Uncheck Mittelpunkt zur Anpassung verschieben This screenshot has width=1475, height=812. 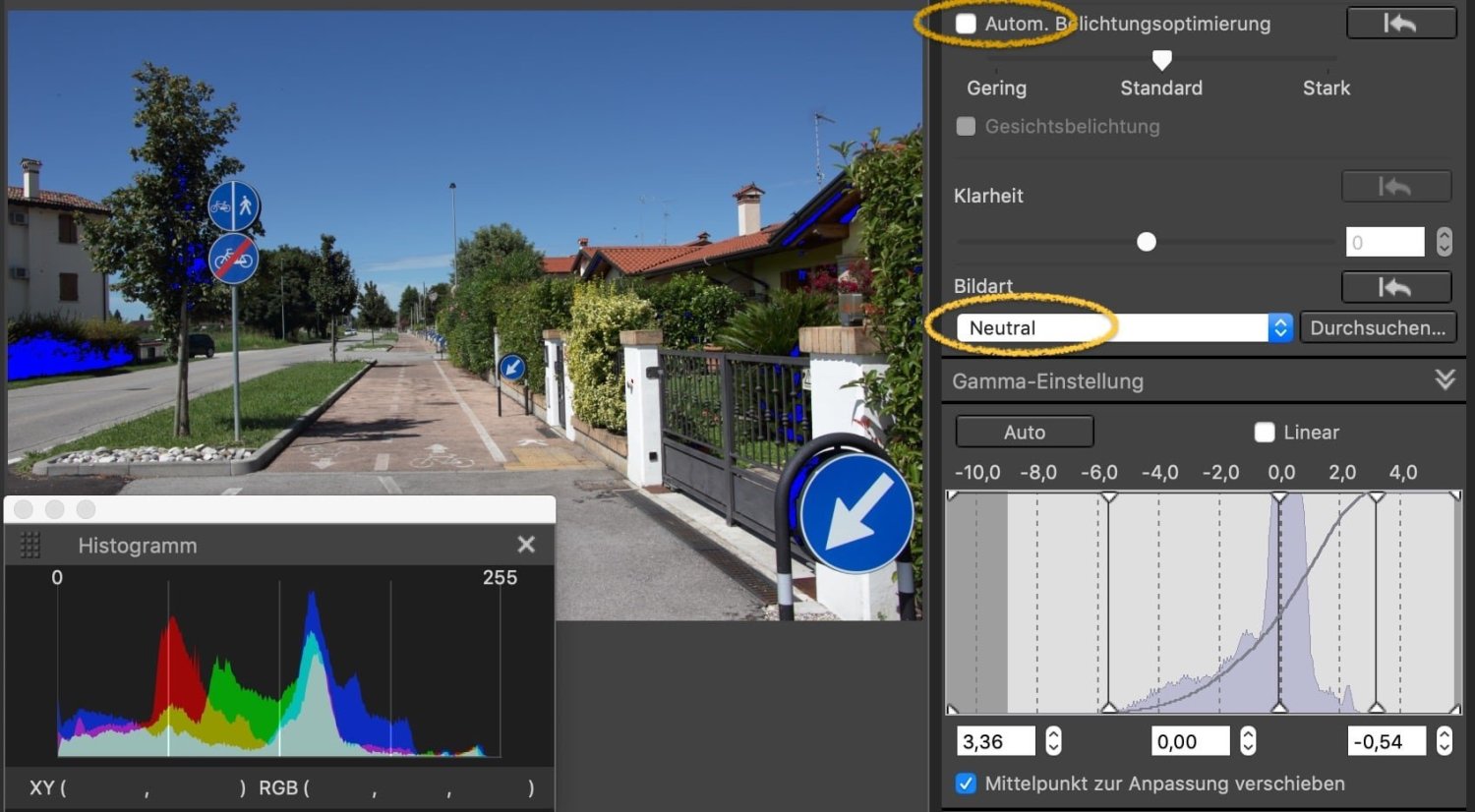[967, 783]
